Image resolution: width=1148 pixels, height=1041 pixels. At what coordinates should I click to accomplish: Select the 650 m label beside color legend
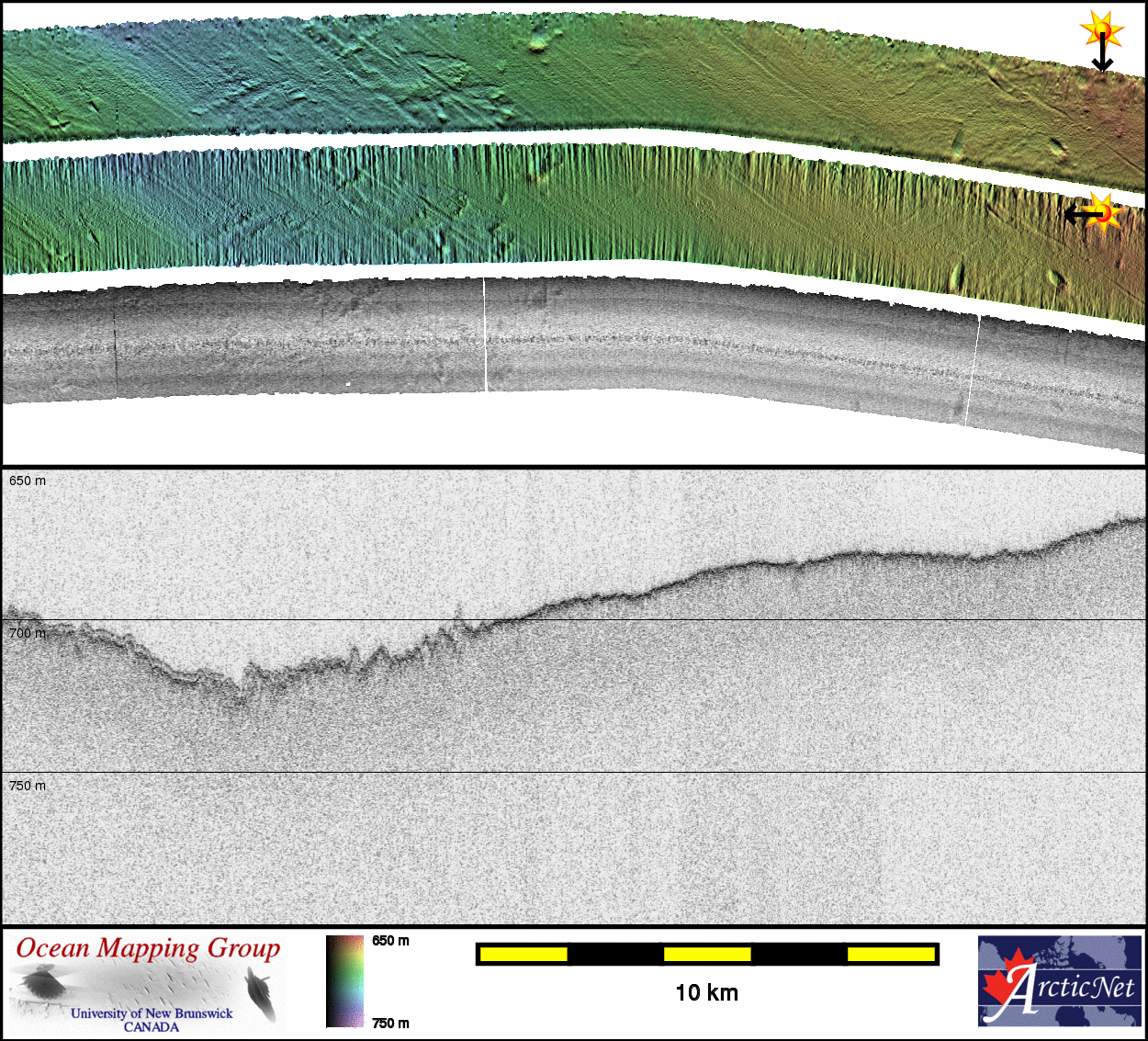click(x=390, y=941)
